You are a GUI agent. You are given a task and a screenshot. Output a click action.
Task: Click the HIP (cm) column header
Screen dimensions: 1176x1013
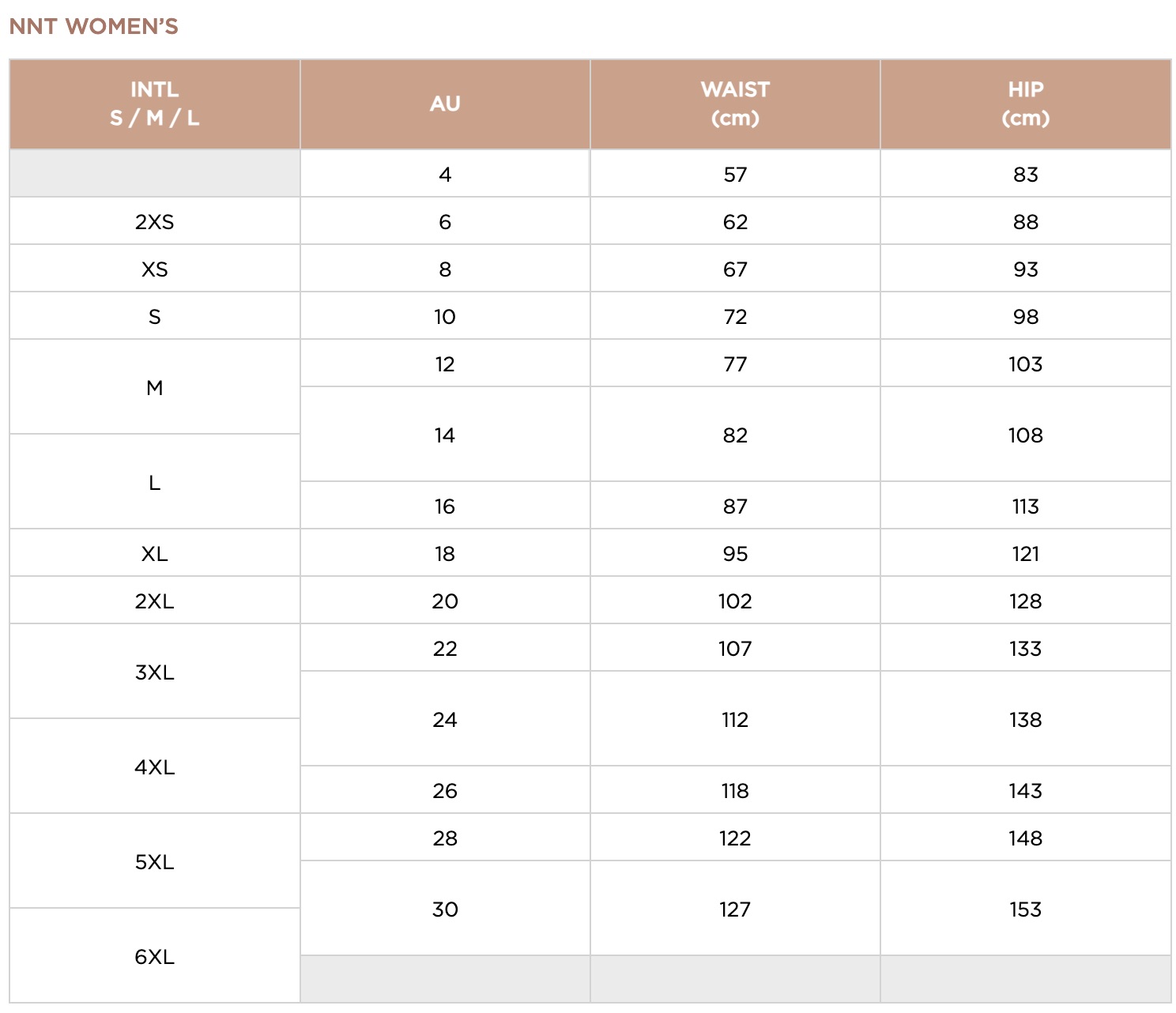tap(1026, 104)
